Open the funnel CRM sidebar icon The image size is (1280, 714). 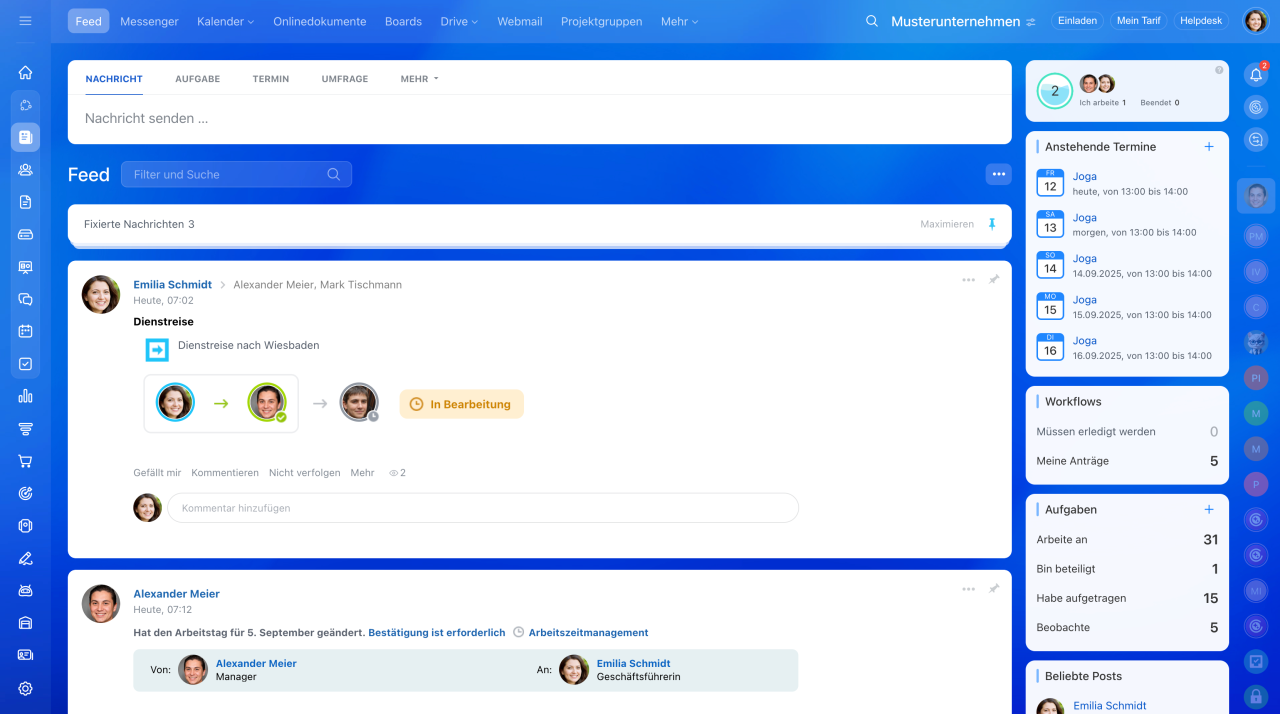point(25,429)
